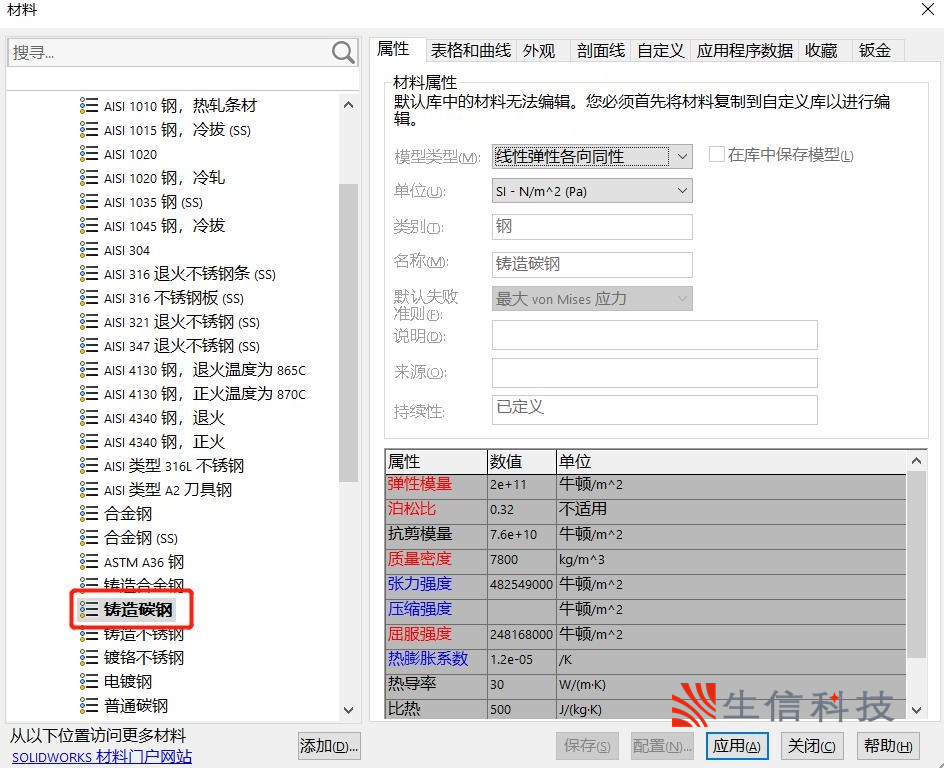Click properties table scroll up arrow
This screenshot has width=944, height=768.
916,461
